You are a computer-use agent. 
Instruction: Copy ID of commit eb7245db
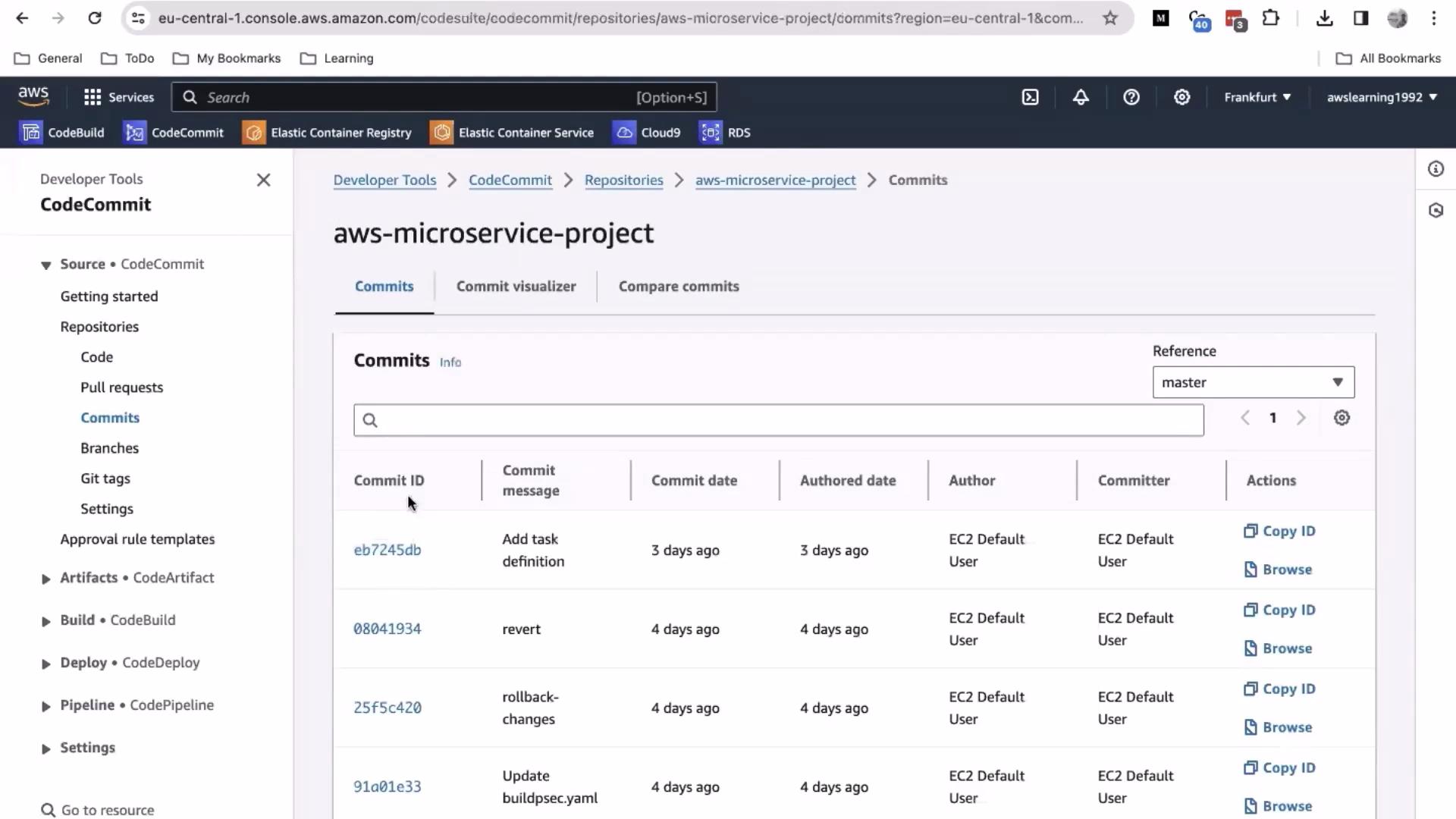pyautogui.click(x=1279, y=531)
